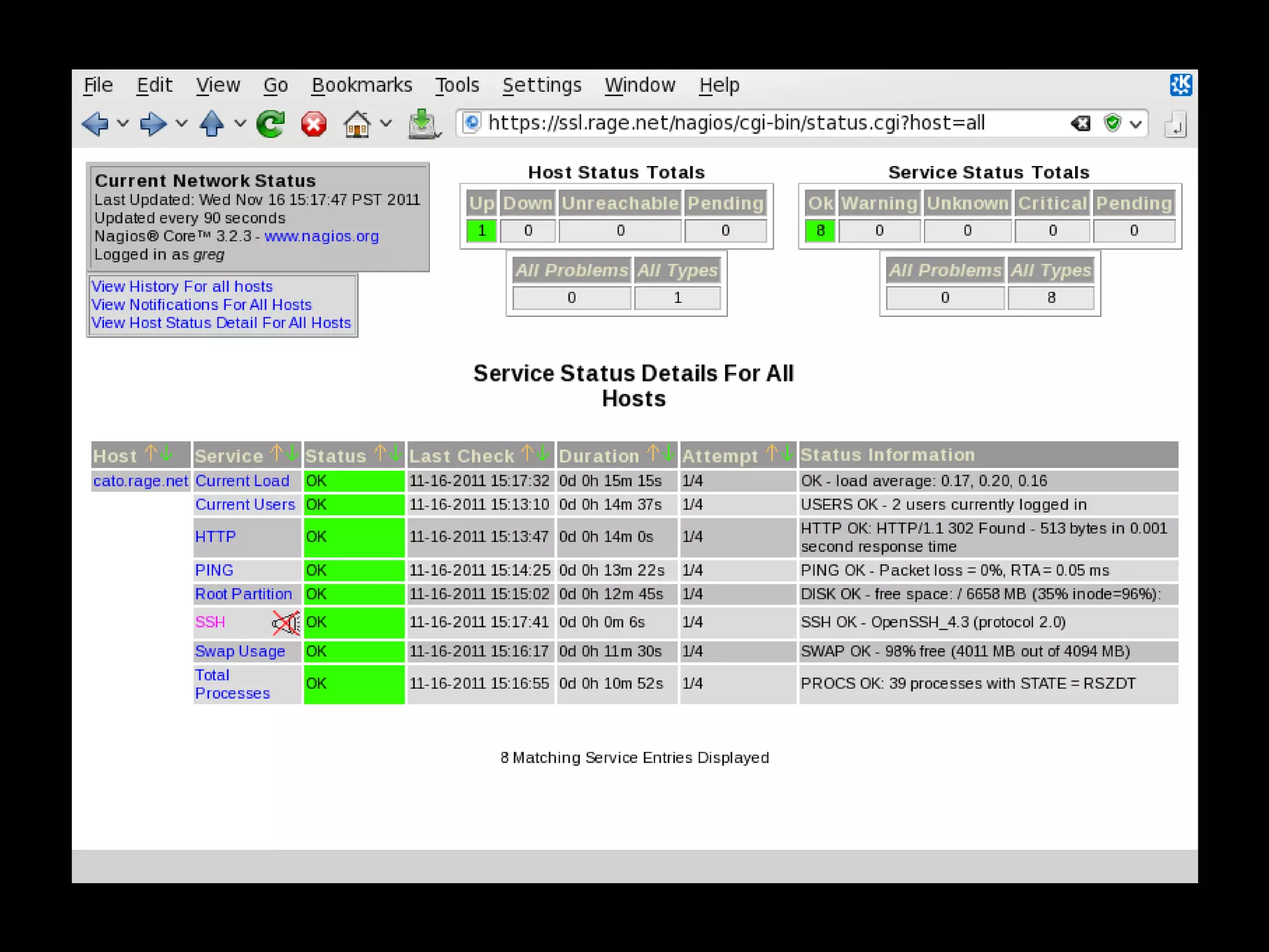Click the green Ok count 8 cell
This screenshot has height=952, width=1269.
point(820,230)
